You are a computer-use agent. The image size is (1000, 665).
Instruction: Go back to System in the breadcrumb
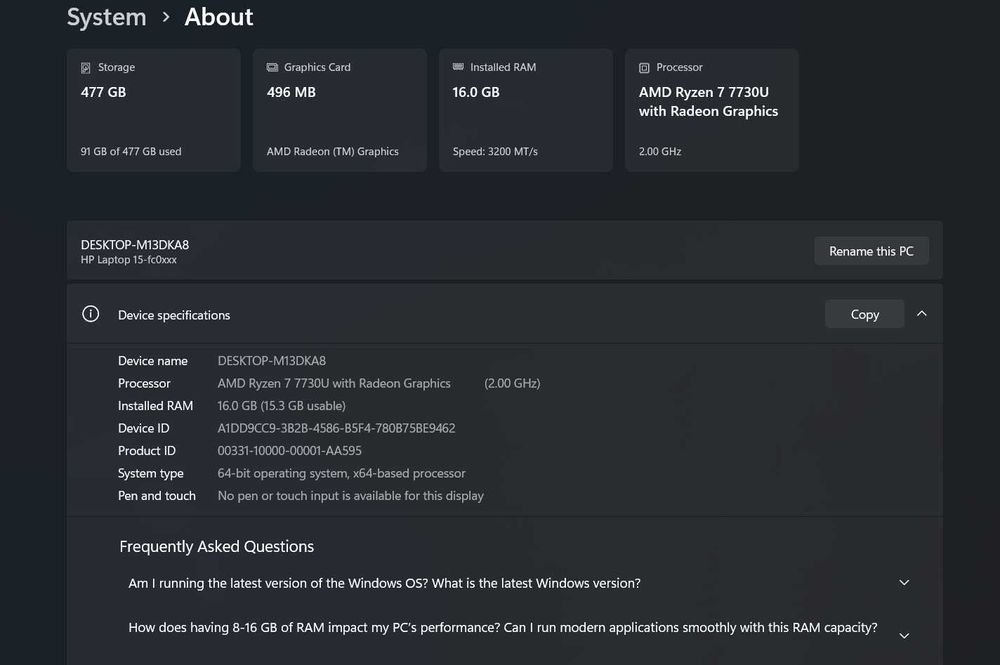106,17
